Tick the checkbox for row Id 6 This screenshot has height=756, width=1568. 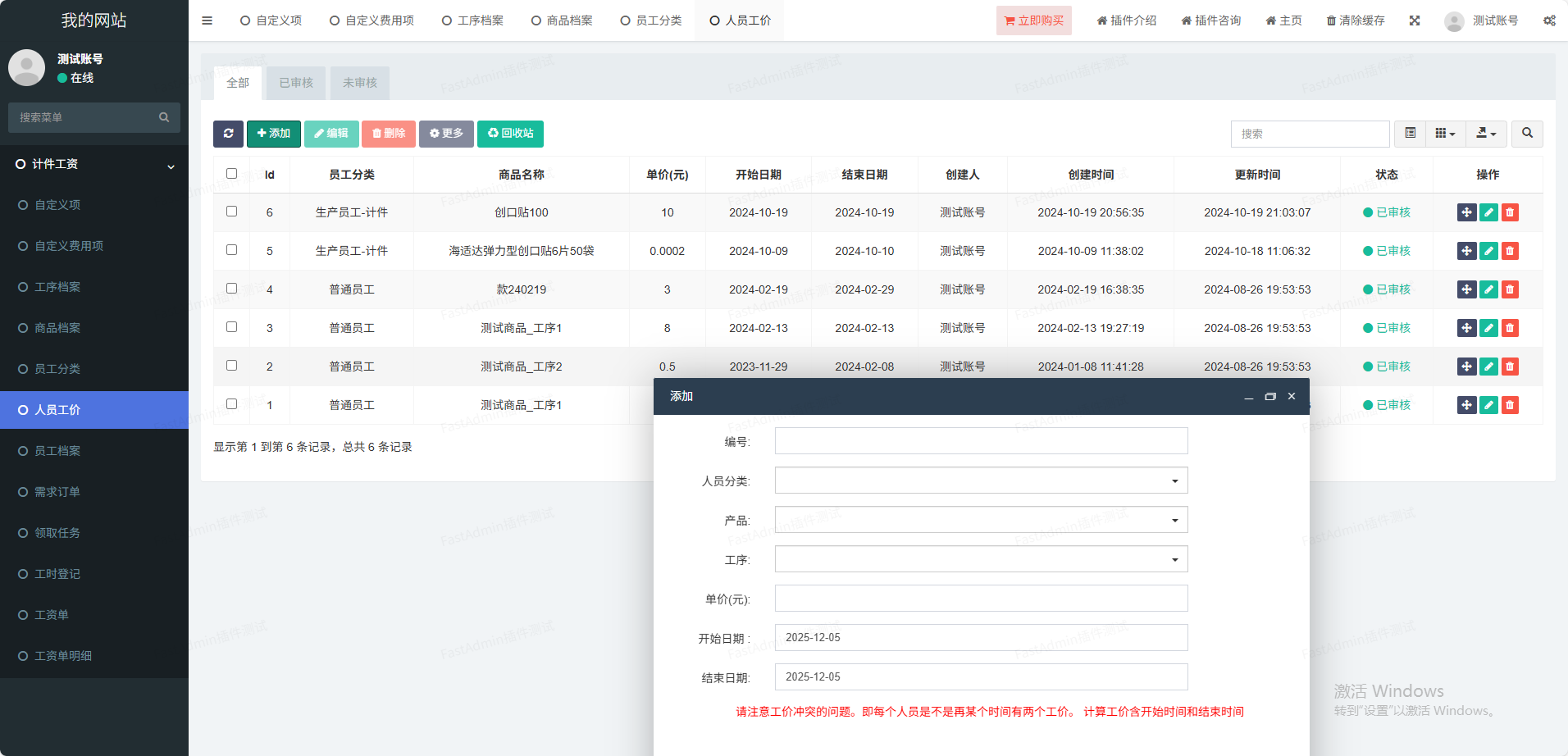pos(231,212)
